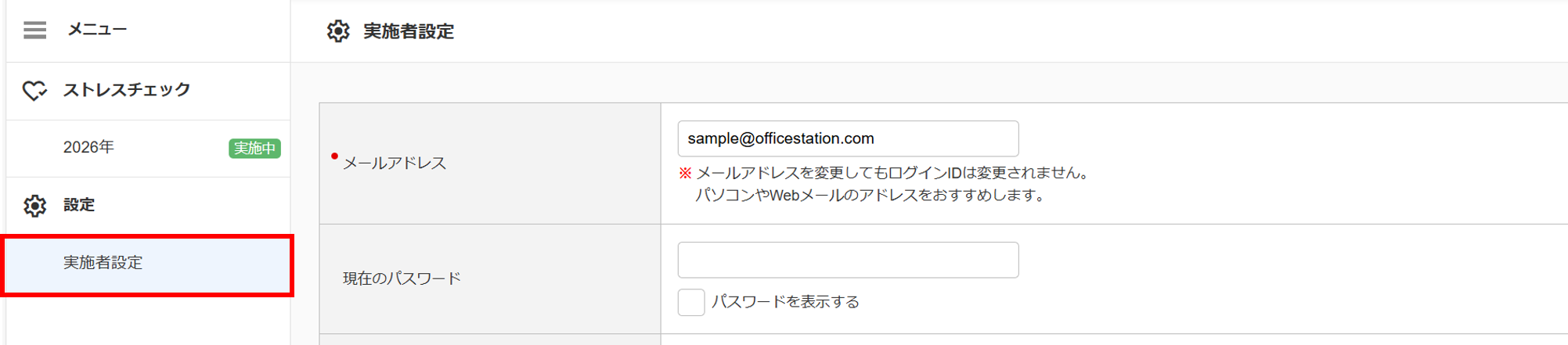The width and height of the screenshot is (1568, 345).
Task: Click the メニュー label at top
Action: 97,30
